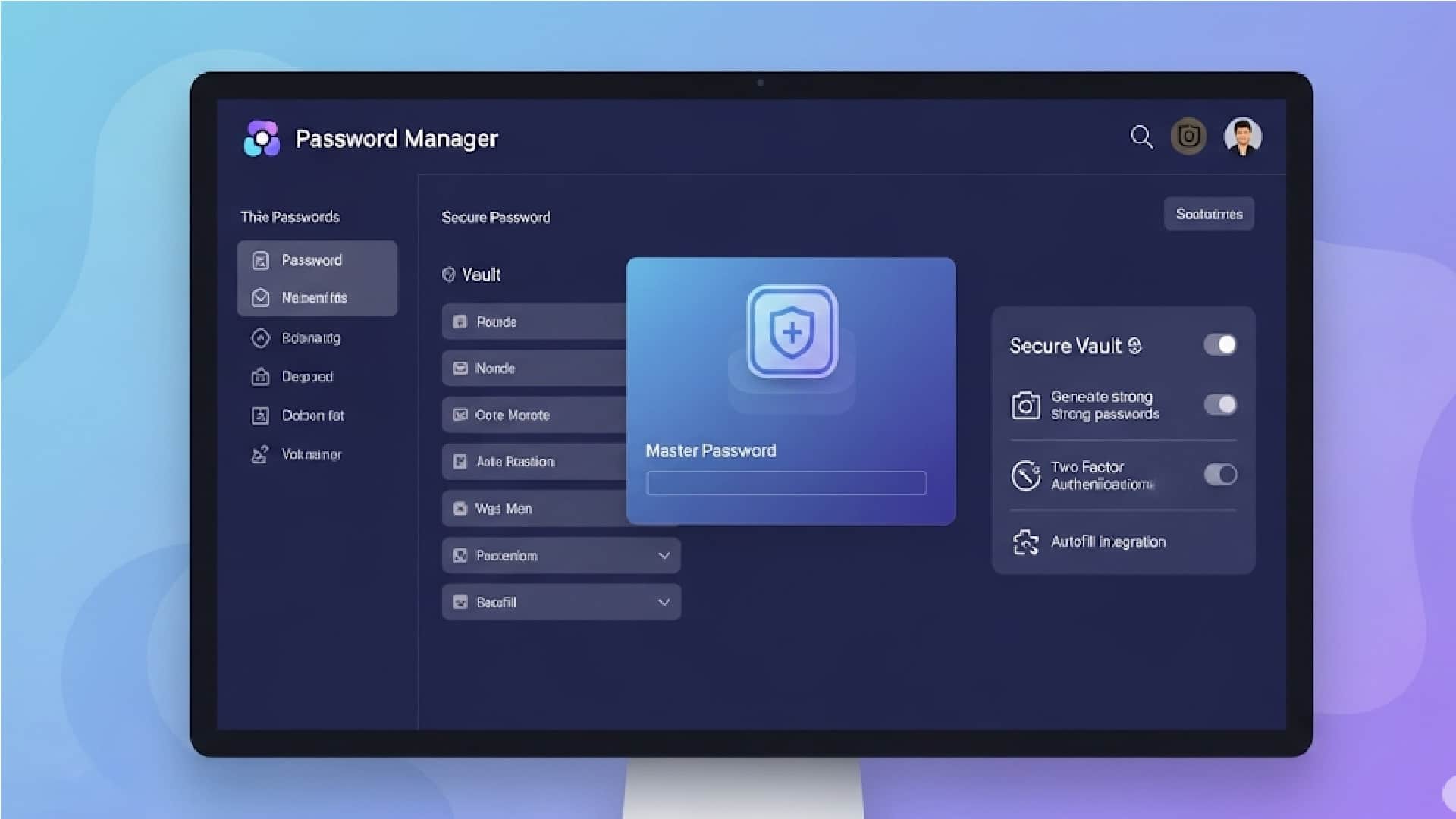Open the search icon in the header

point(1141,137)
